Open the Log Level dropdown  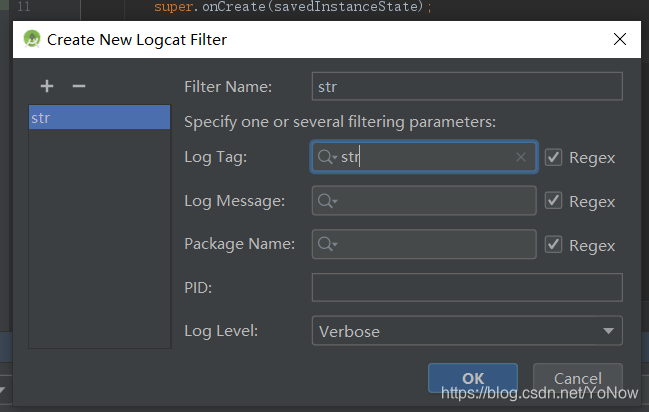tap(467, 331)
